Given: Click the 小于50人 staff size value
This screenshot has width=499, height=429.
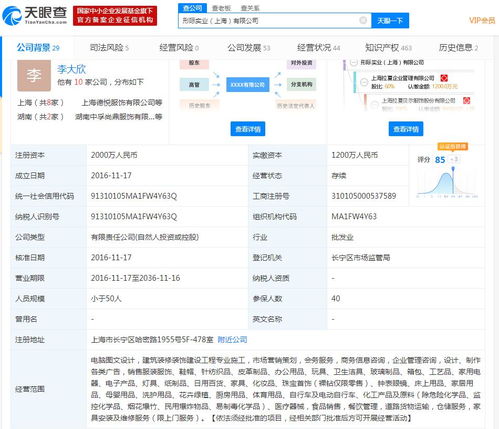Looking at the screenshot, I should click(x=106, y=299).
